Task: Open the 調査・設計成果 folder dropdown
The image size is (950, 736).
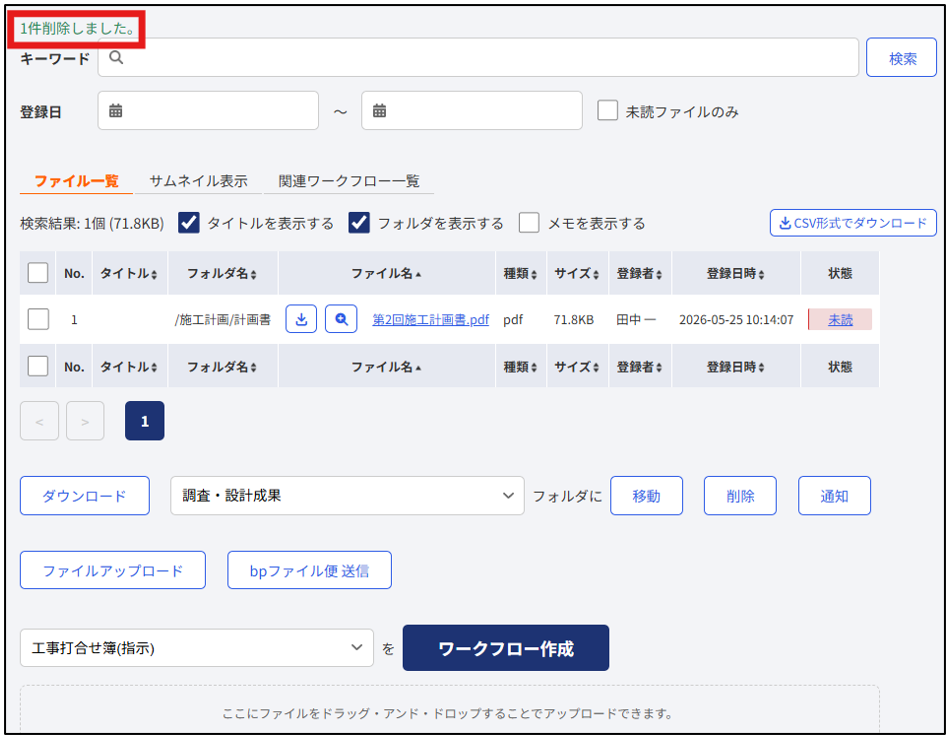Action: (x=347, y=496)
